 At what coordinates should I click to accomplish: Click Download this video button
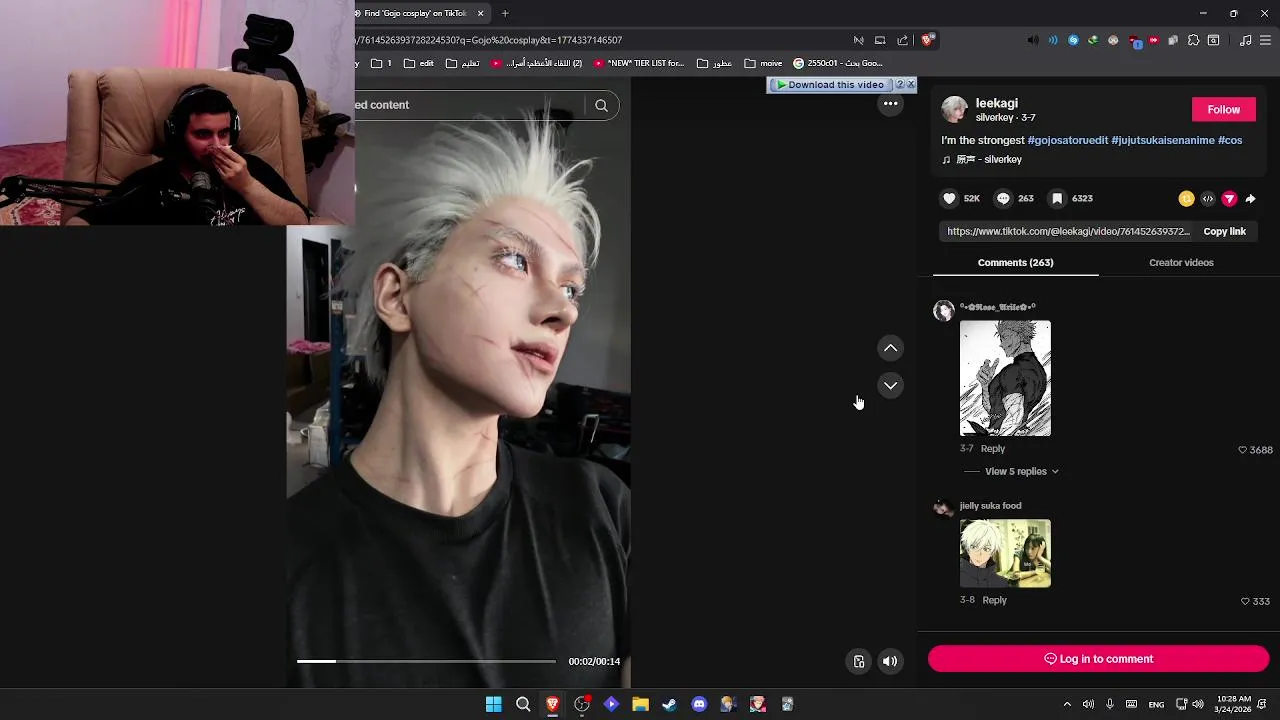830,85
